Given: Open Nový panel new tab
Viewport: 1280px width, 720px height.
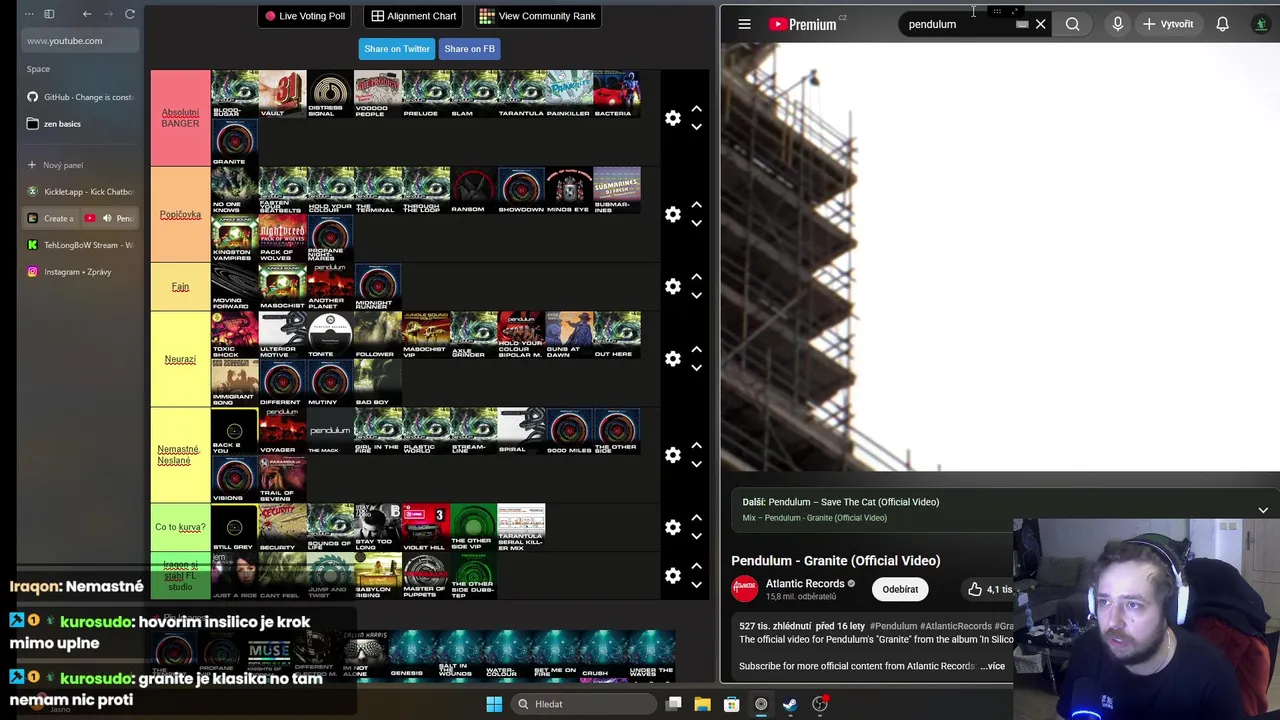Looking at the screenshot, I should point(80,165).
